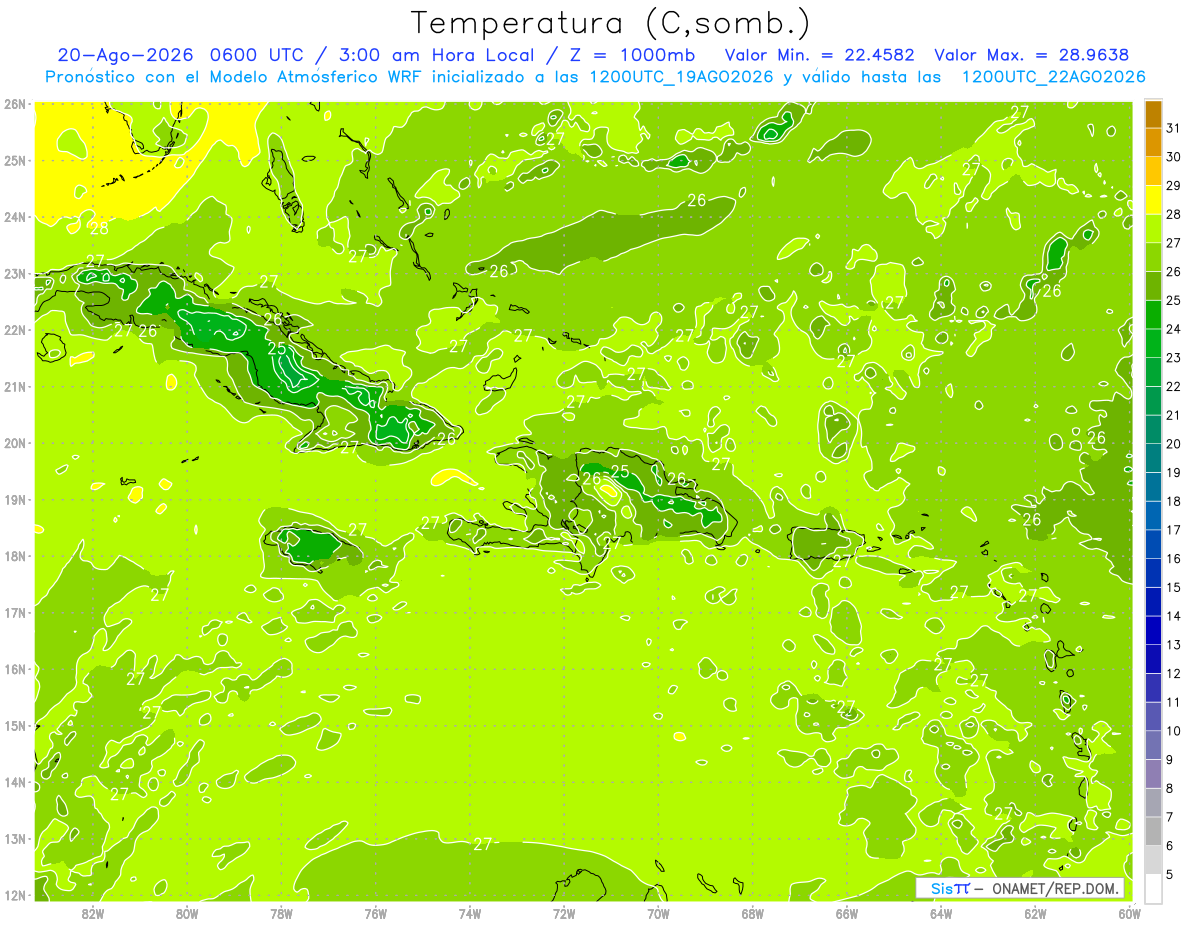This screenshot has height=927, width=1200.
Task: Click the 26N latitude axis label
Action: coord(14,103)
